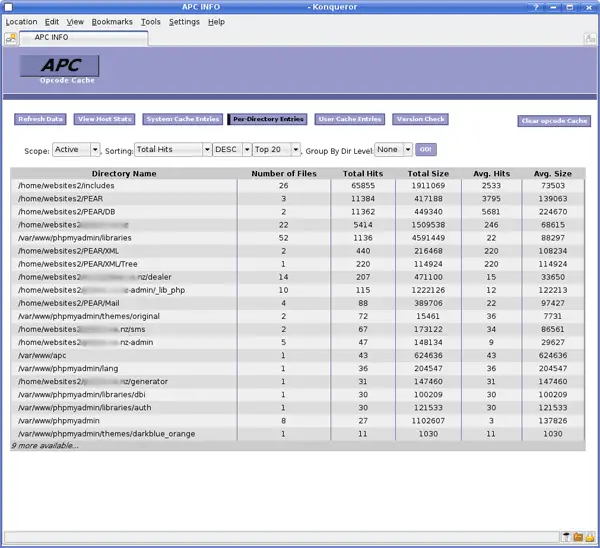The width and height of the screenshot is (600, 548).
Task: Click the Refresh Data button
Action: (40, 119)
